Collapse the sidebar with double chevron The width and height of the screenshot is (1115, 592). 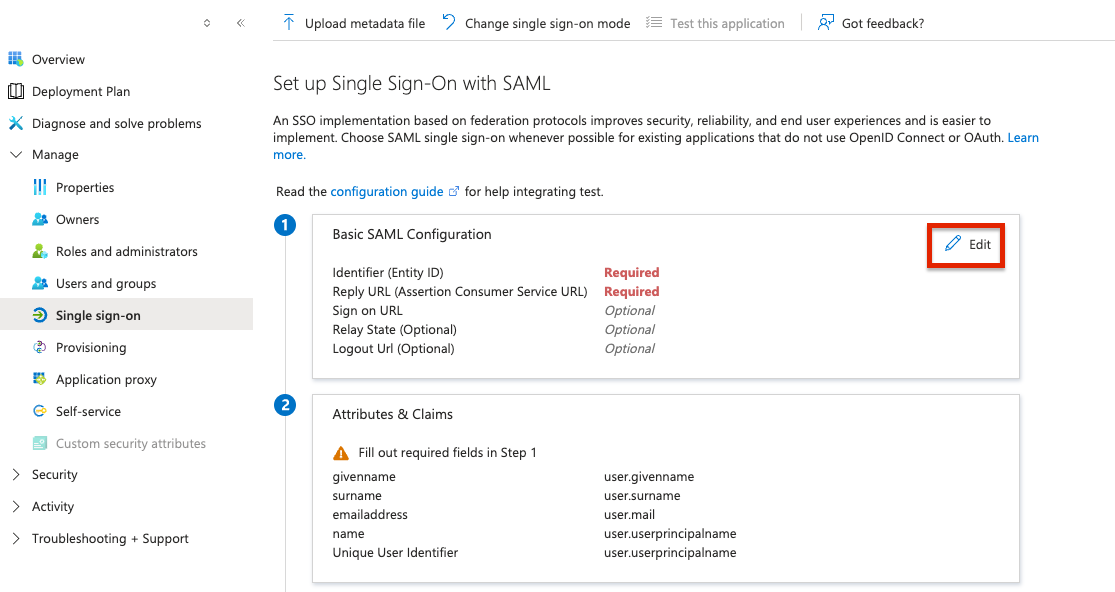[x=240, y=23]
